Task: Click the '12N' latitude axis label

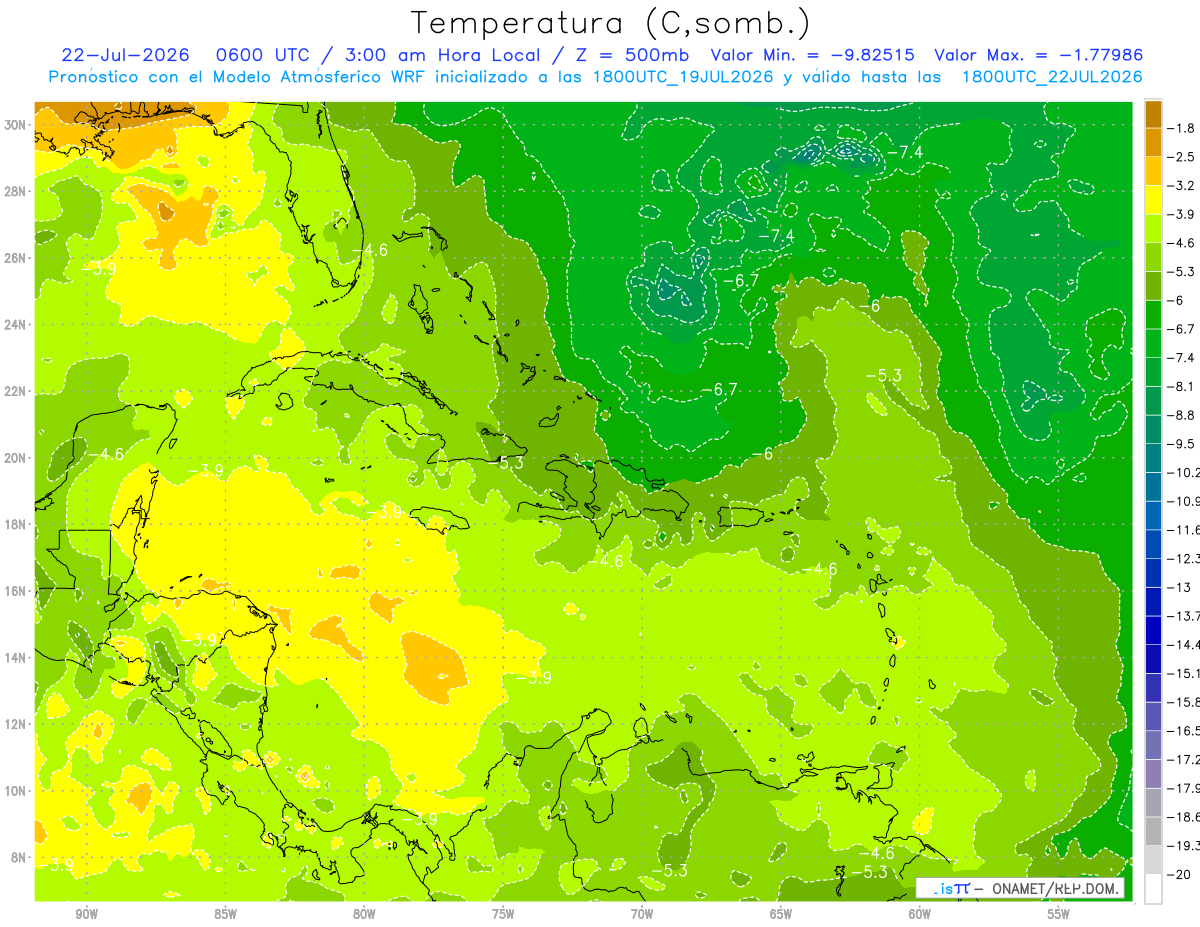Action: click(15, 724)
